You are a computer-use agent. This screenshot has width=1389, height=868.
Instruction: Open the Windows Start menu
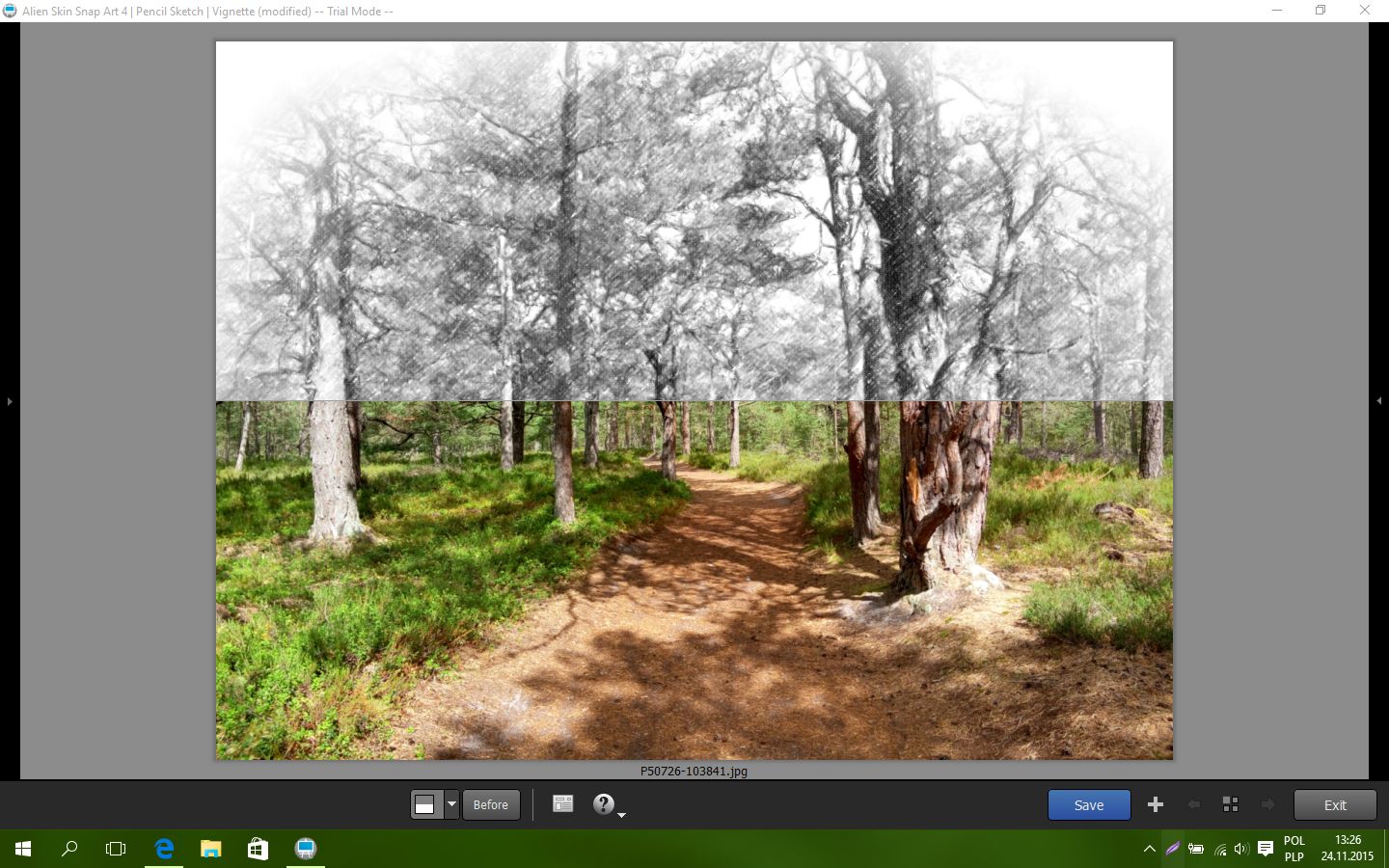coord(23,849)
